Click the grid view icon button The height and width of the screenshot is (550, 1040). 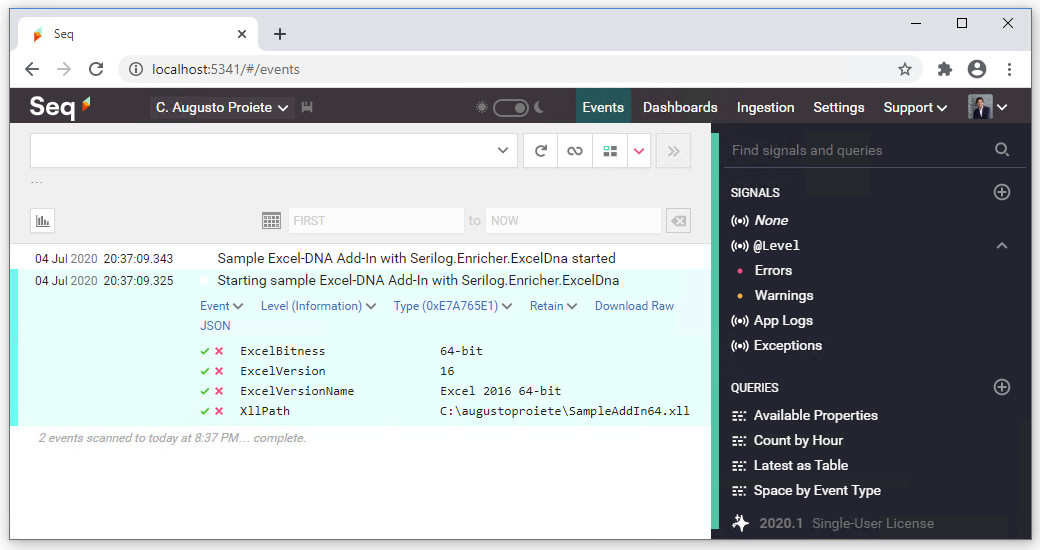(x=610, y=151)
